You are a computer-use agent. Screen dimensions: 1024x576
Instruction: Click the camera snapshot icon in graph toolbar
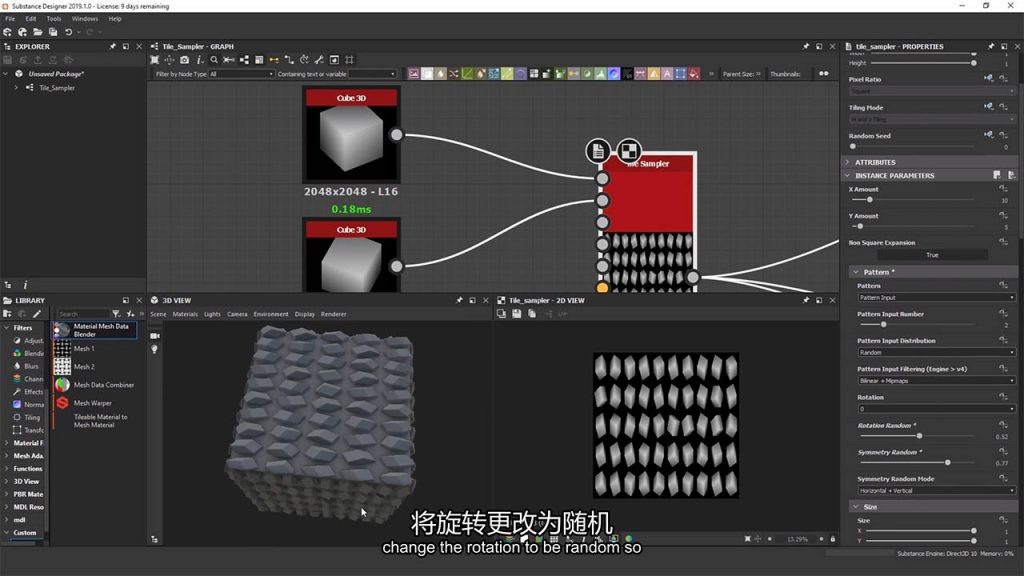coord(184,60)
